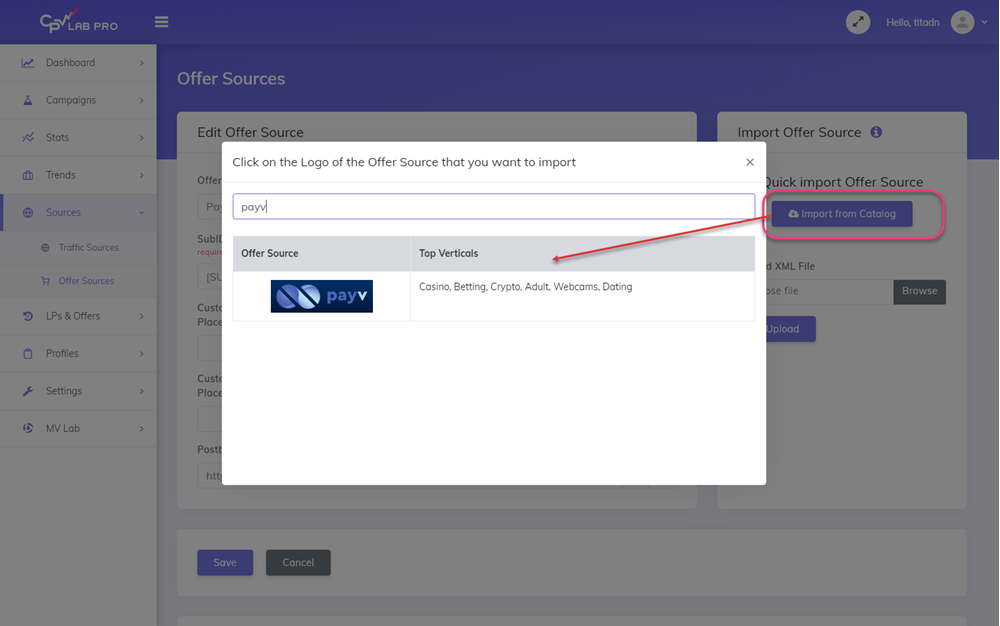The image size is (1000, 626).
Task: Click the Edit Offer Source panel title
Action: 250,133
